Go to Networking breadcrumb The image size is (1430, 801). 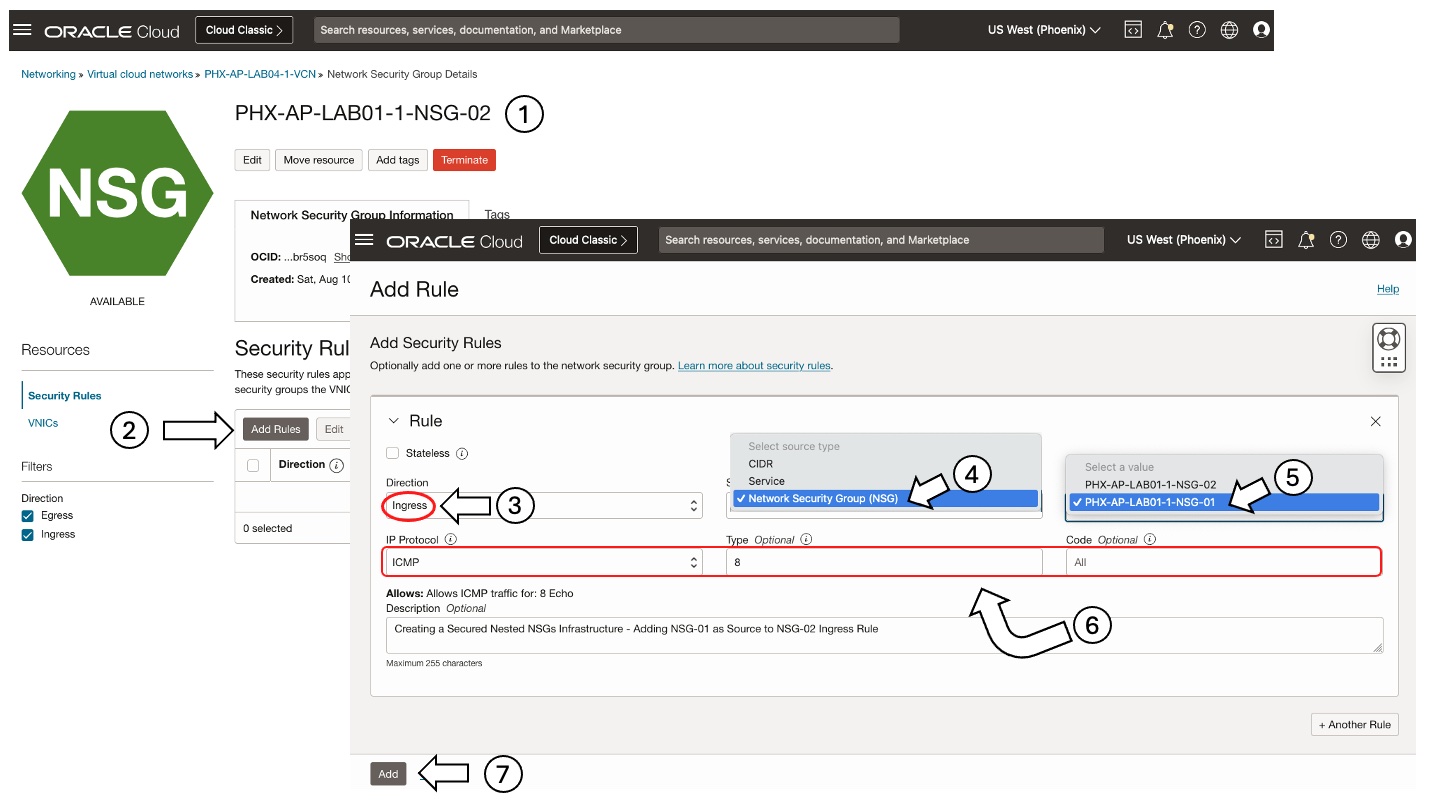pyautogui.click(x=48, y=74)
